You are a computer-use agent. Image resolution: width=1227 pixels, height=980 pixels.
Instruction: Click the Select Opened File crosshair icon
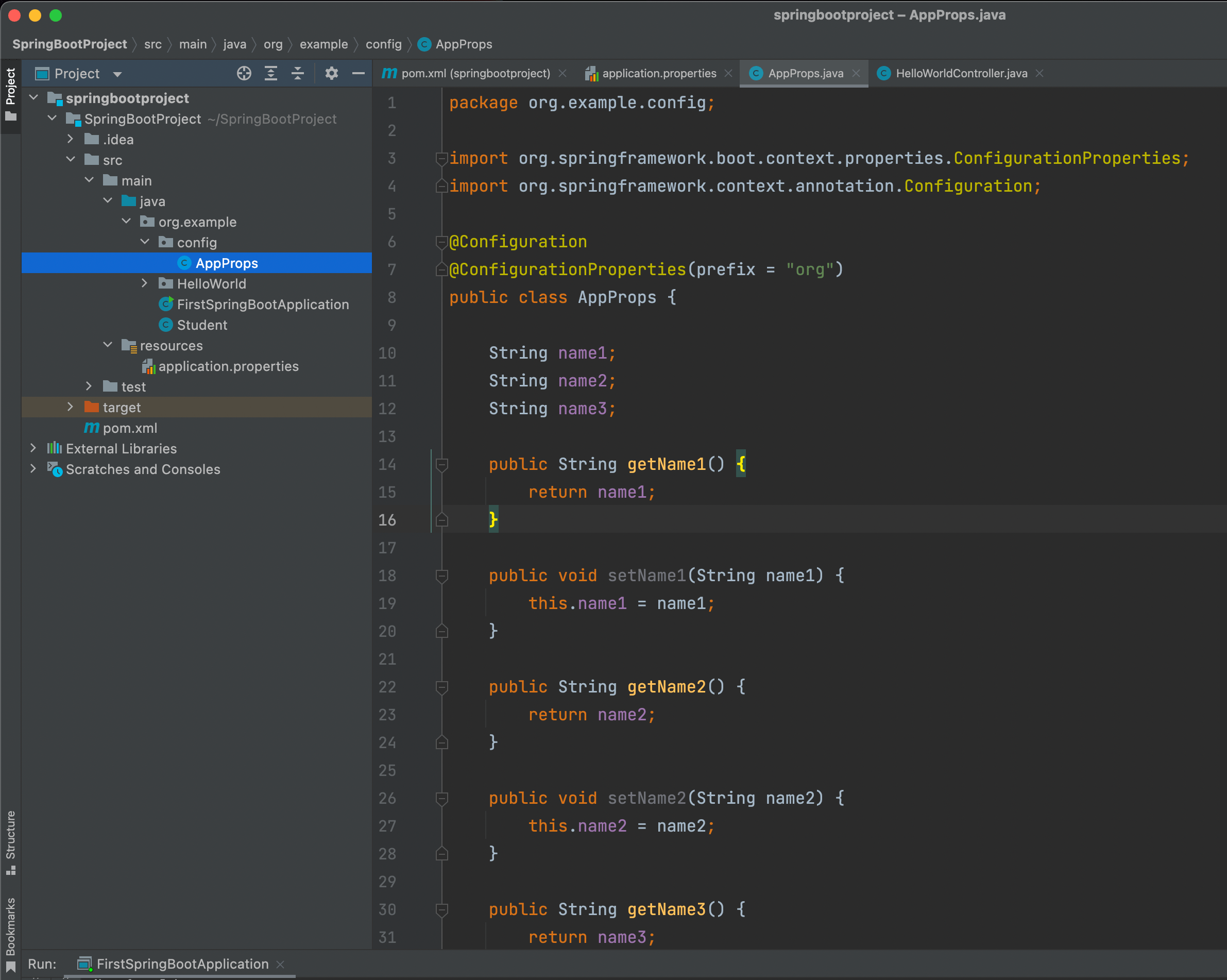point(244,73)
